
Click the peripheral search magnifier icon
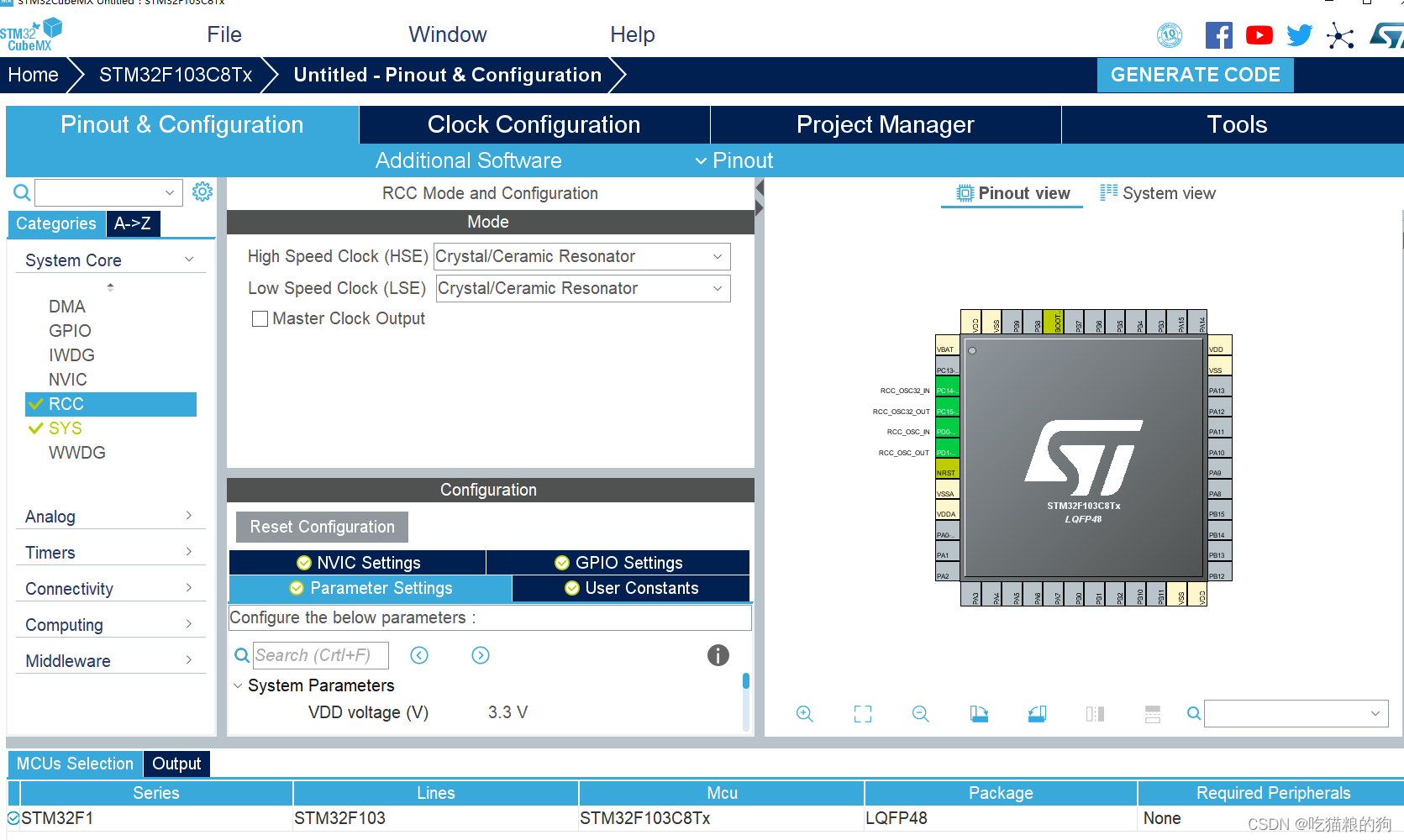(x=22, y=192)
